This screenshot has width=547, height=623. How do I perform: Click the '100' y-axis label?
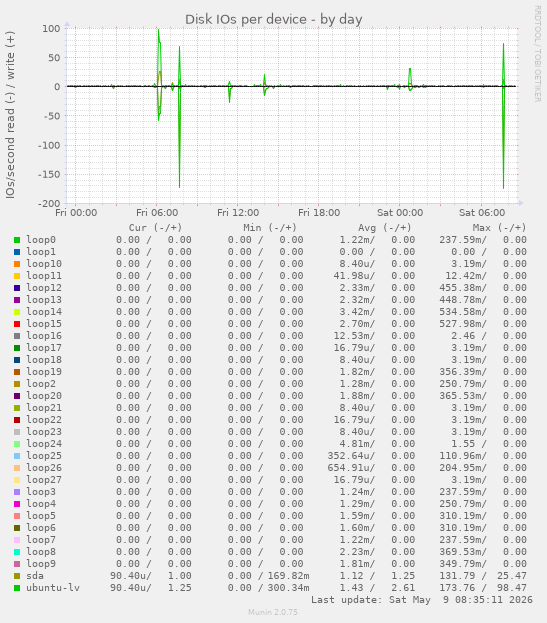[x=52, y=29]
